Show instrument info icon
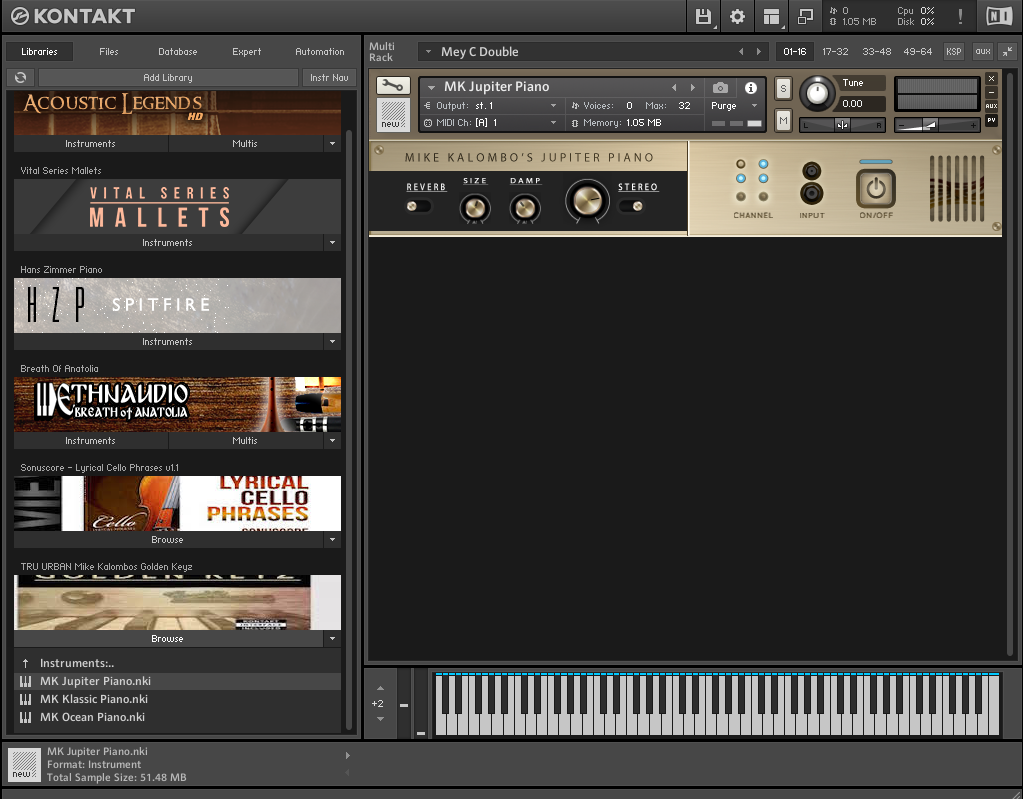This screenshot has height=799, width=1023. click(751, 87)
